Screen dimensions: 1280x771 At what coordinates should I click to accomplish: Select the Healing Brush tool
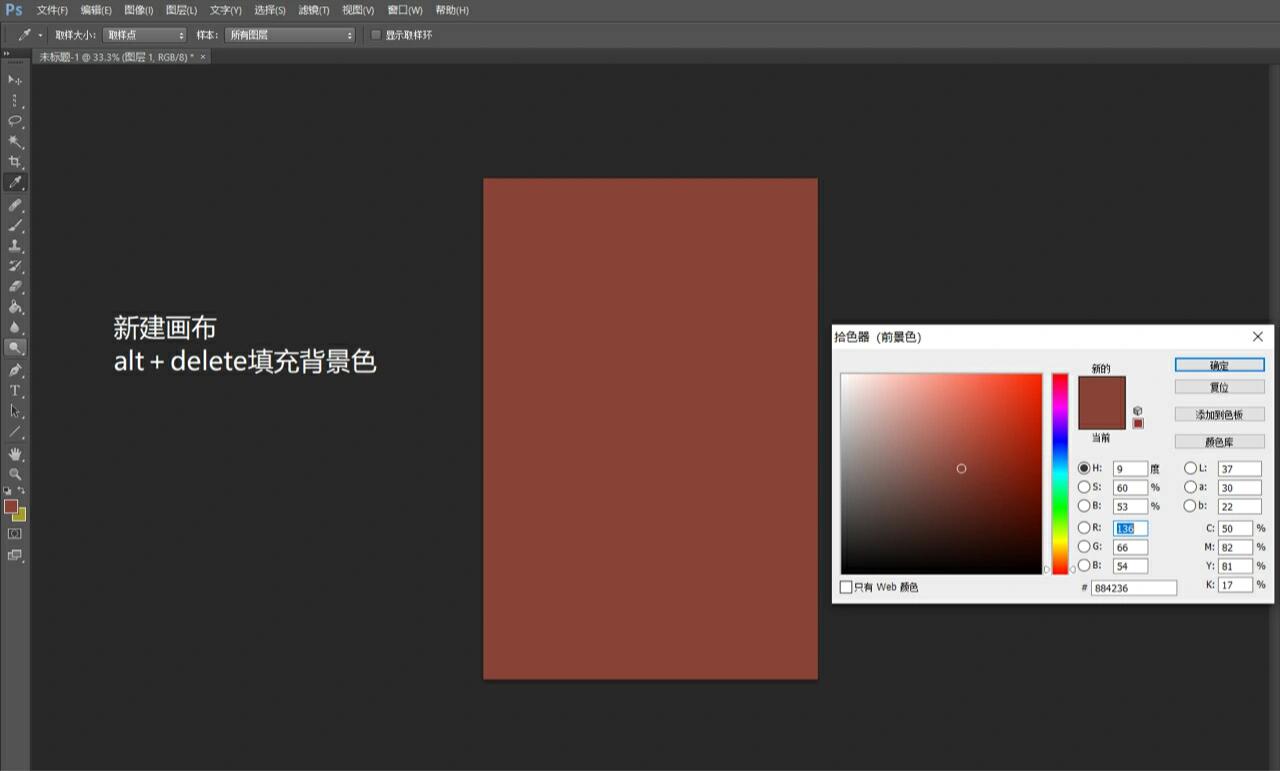pos(15,205)
